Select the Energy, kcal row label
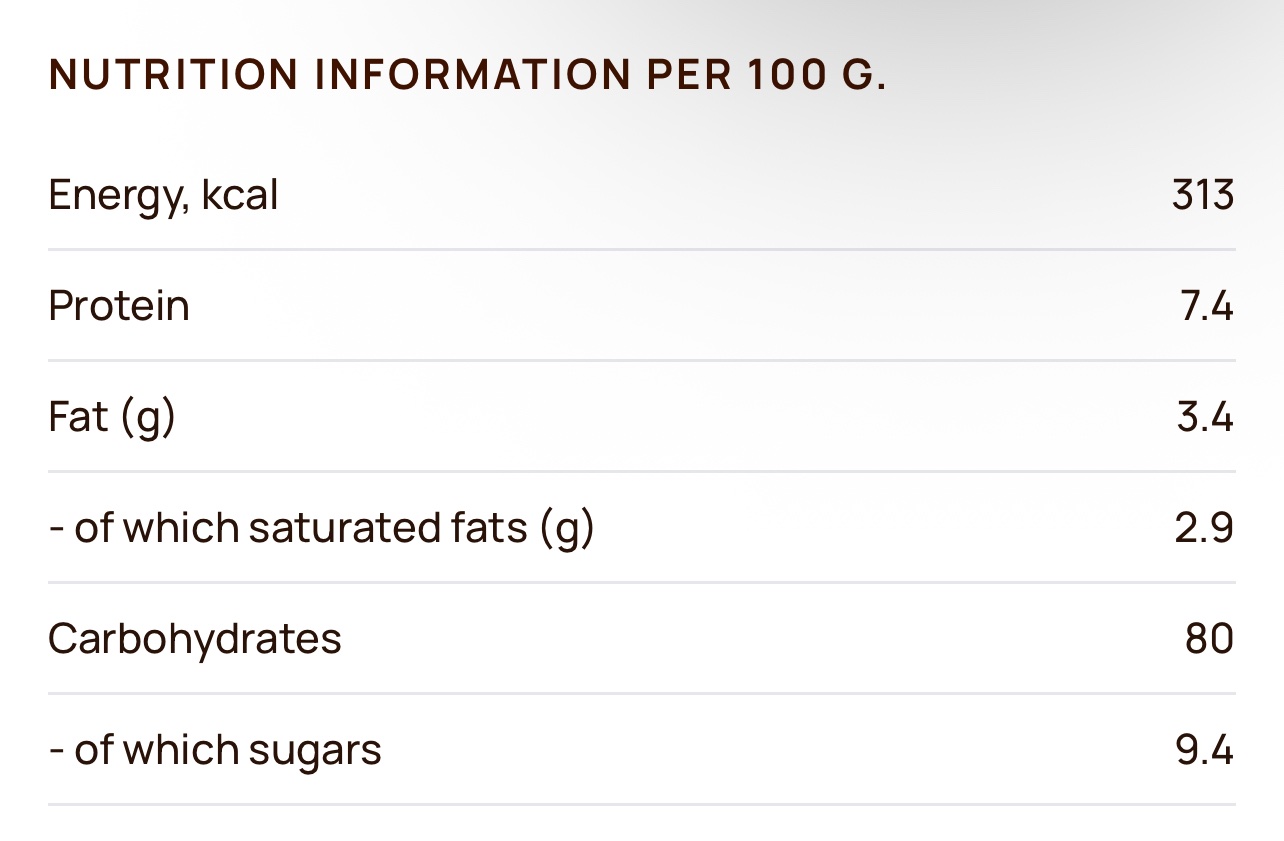This screenshot has height=841, width=1284. (x=163, y=194)
